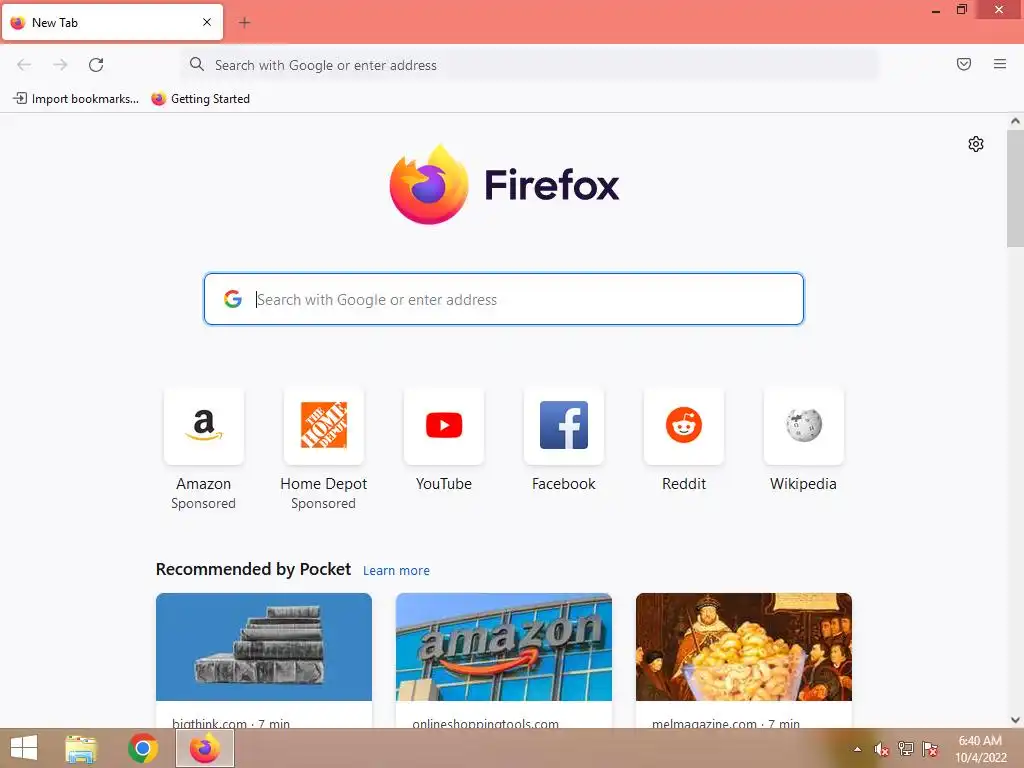Open the YouTube shortcut tile
Viewport: 1024px width, 768px height.
443,425
